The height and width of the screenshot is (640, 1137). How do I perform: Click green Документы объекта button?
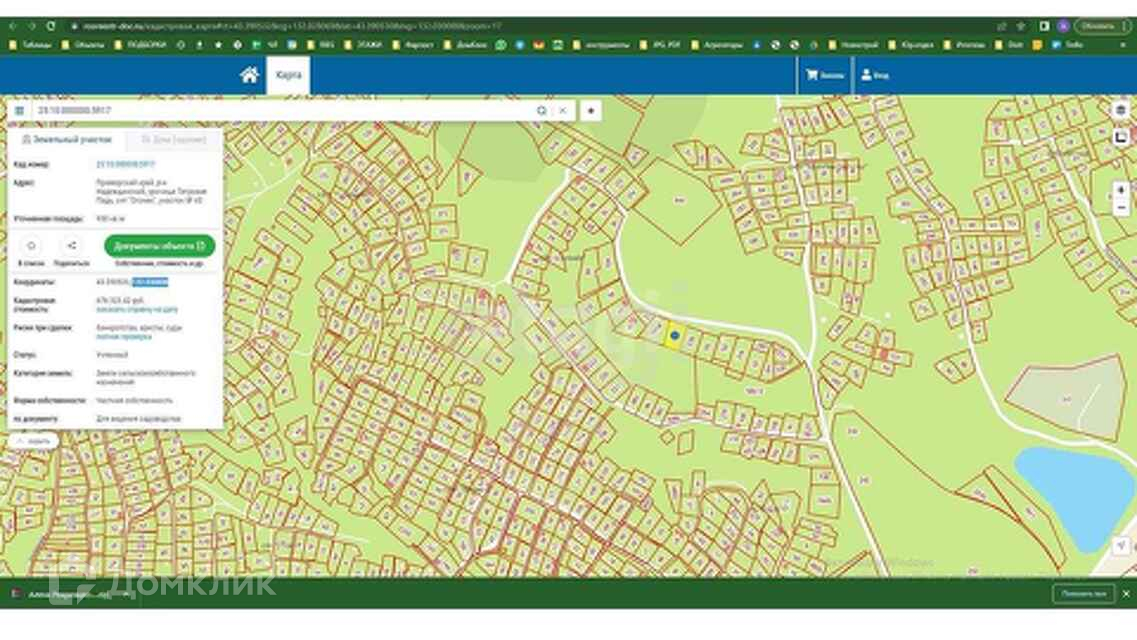click(x=160, y=246)
